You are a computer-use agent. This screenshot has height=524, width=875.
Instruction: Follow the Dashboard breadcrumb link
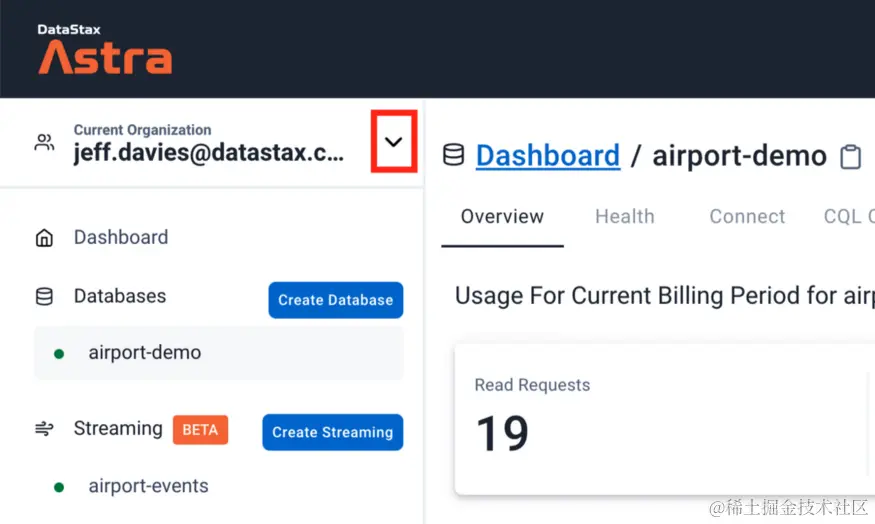[548, 156]
